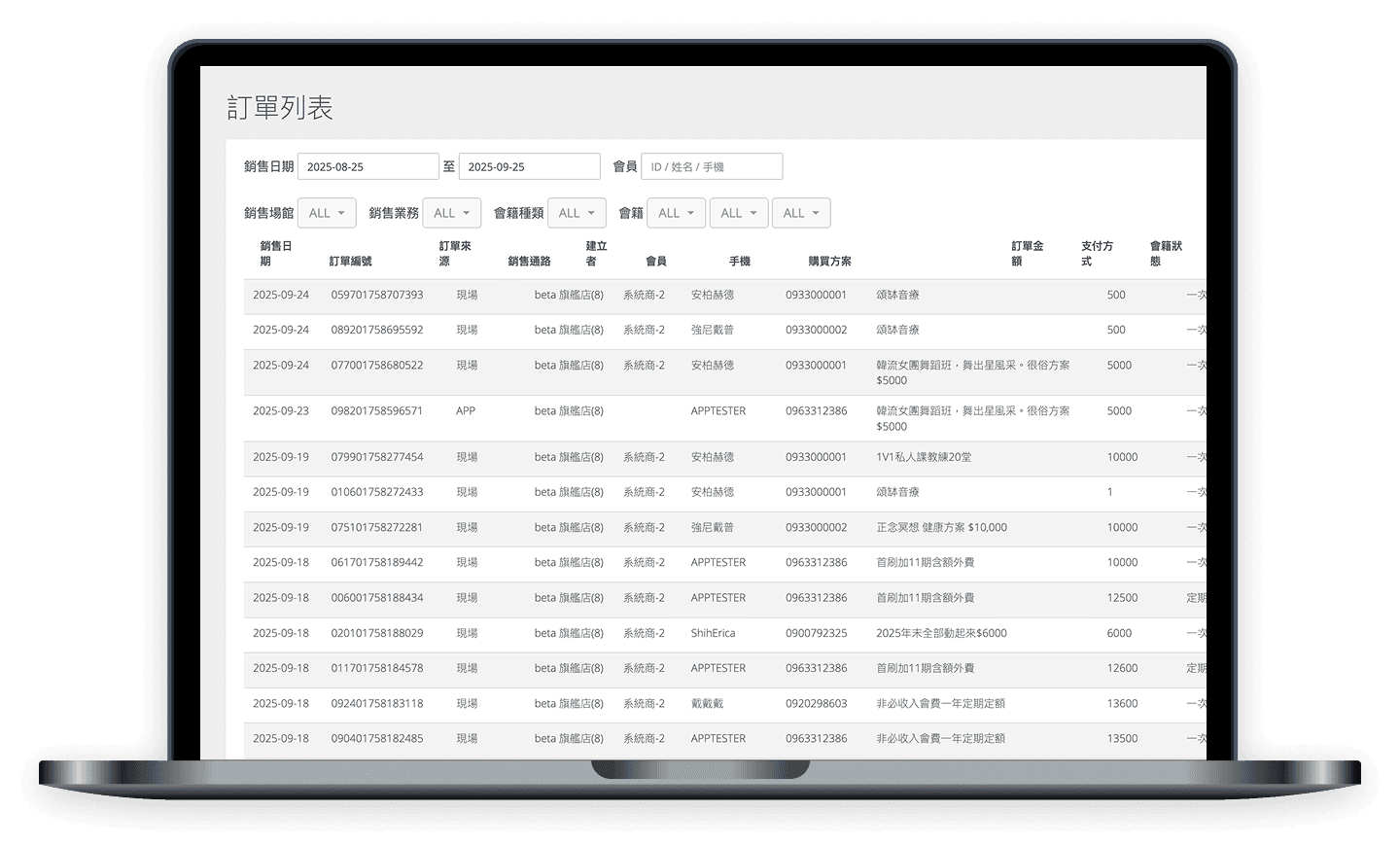
Task: Expand the 銷售業務 filter dropdown
Action: pyautogui.click(x=452, y=212)
